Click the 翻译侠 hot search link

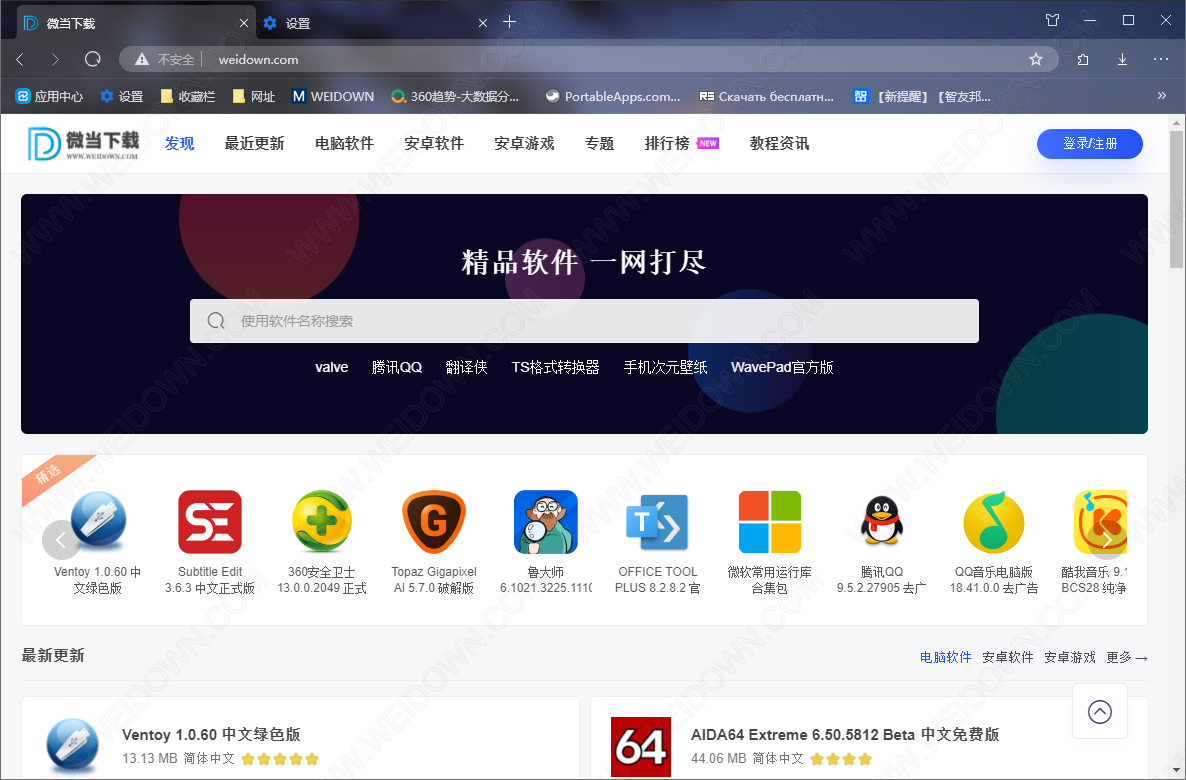467,368
